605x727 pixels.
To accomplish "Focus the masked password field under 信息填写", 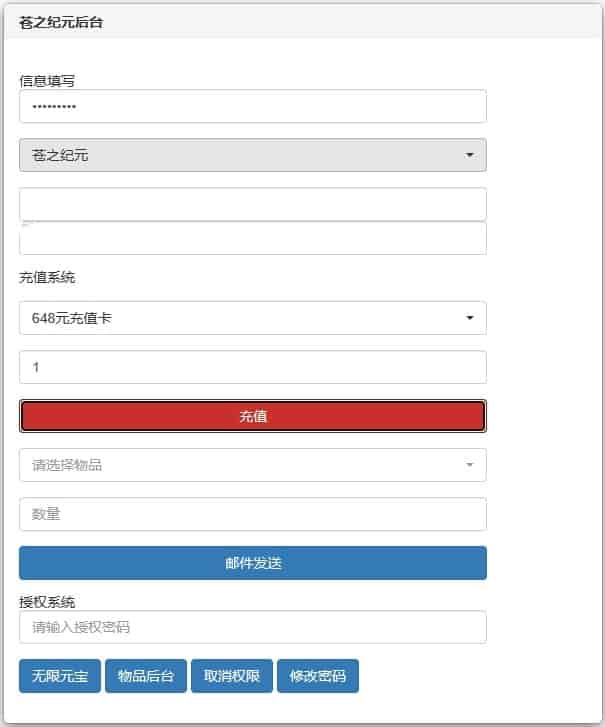I will tap(252, 106).
